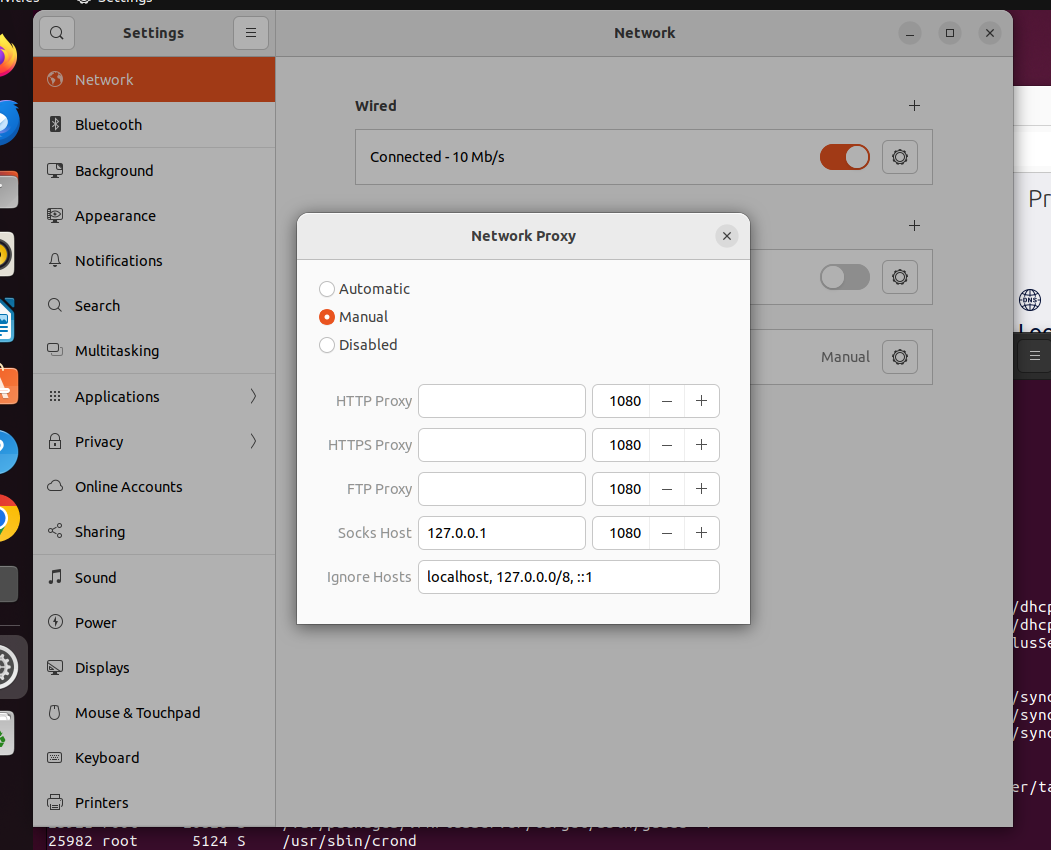Image resolution: width=1051 pixels, height=850 pixels.
Task: Open the Network settings panel
Action: (x=154, y=80)
